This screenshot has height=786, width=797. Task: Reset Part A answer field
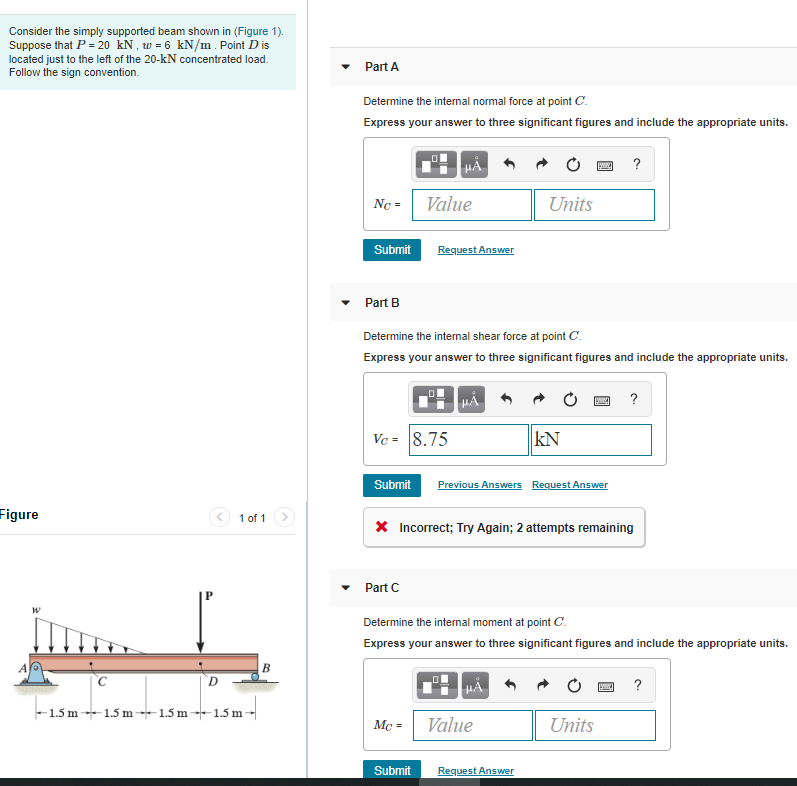573,164
